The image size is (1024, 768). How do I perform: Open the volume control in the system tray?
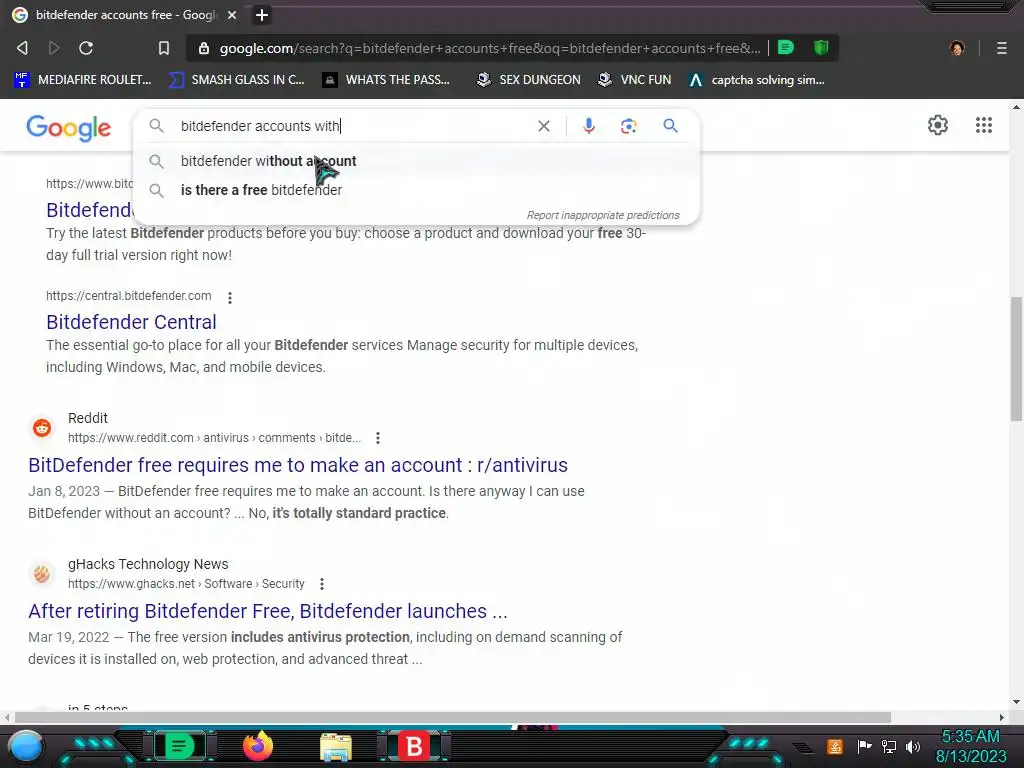tap(913, 746)
